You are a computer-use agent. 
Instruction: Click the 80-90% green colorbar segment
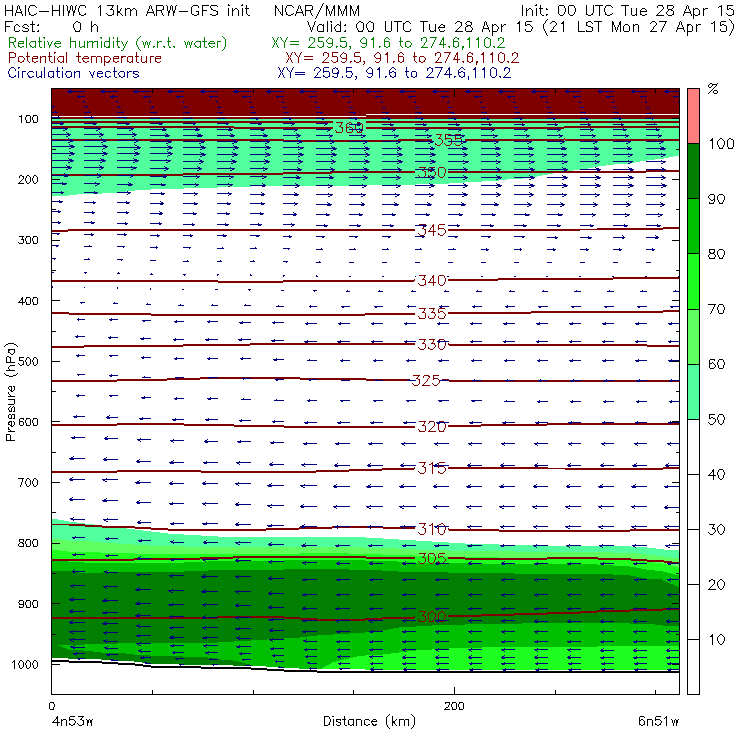click(x=693, y=226)
